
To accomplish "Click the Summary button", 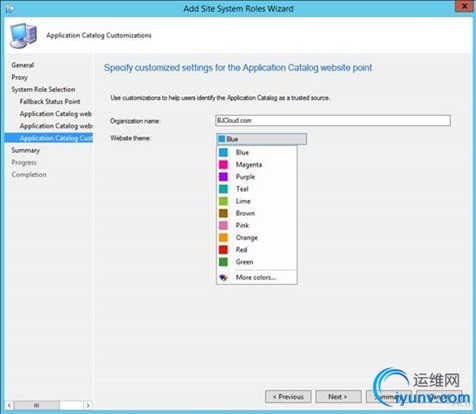I will (389, 397).
